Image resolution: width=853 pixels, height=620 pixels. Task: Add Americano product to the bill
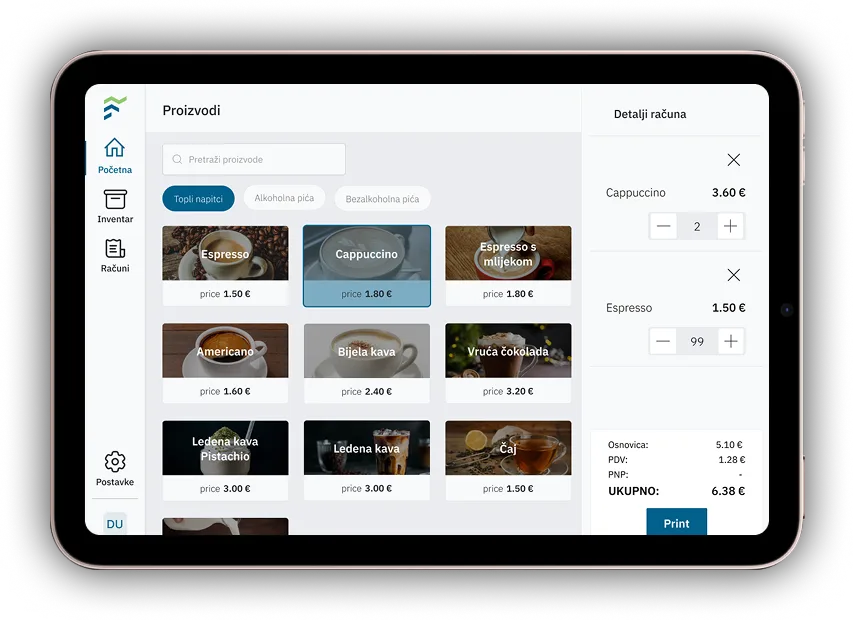coord(225,363)
